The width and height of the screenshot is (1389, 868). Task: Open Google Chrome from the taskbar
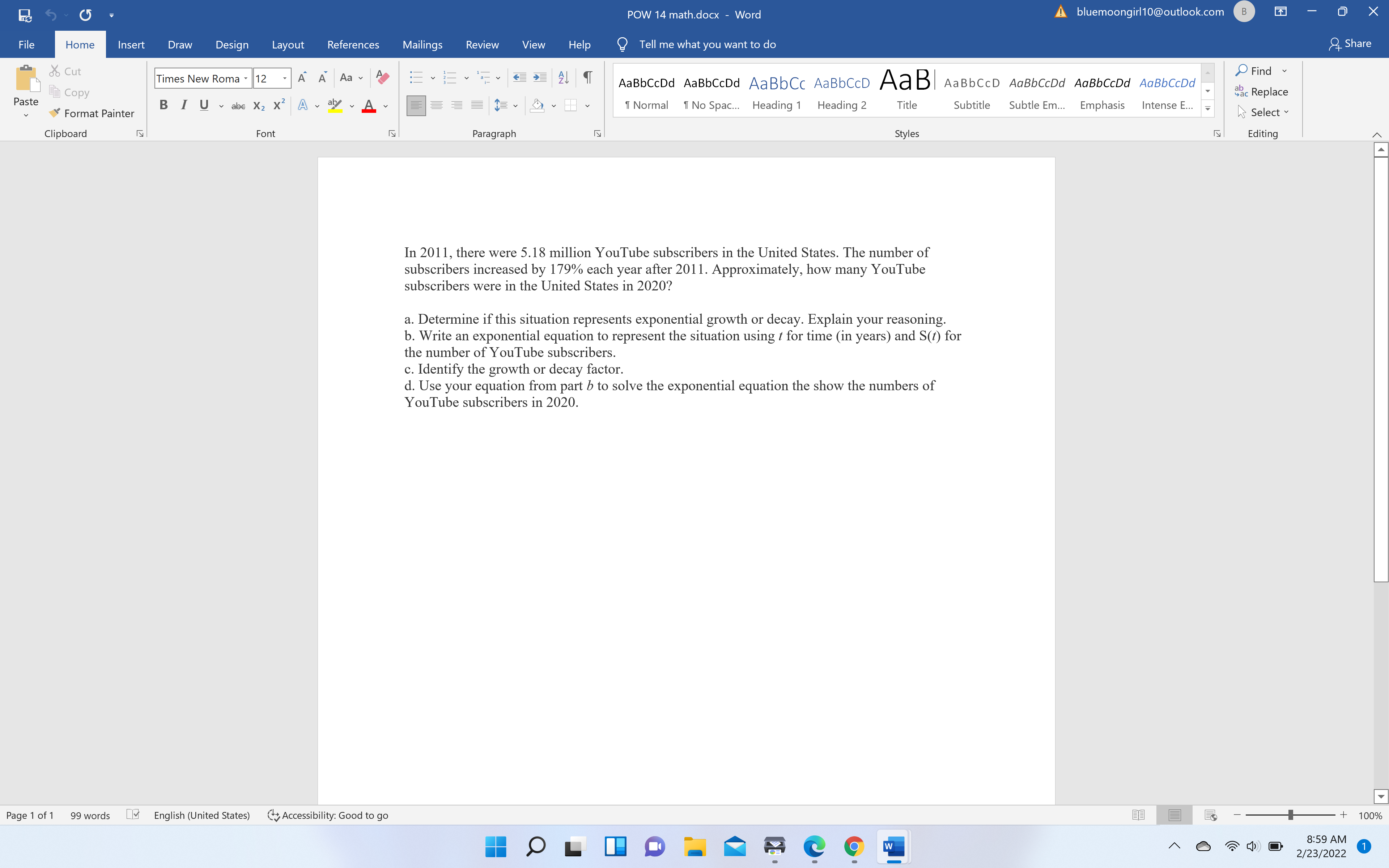click(854, 847)
